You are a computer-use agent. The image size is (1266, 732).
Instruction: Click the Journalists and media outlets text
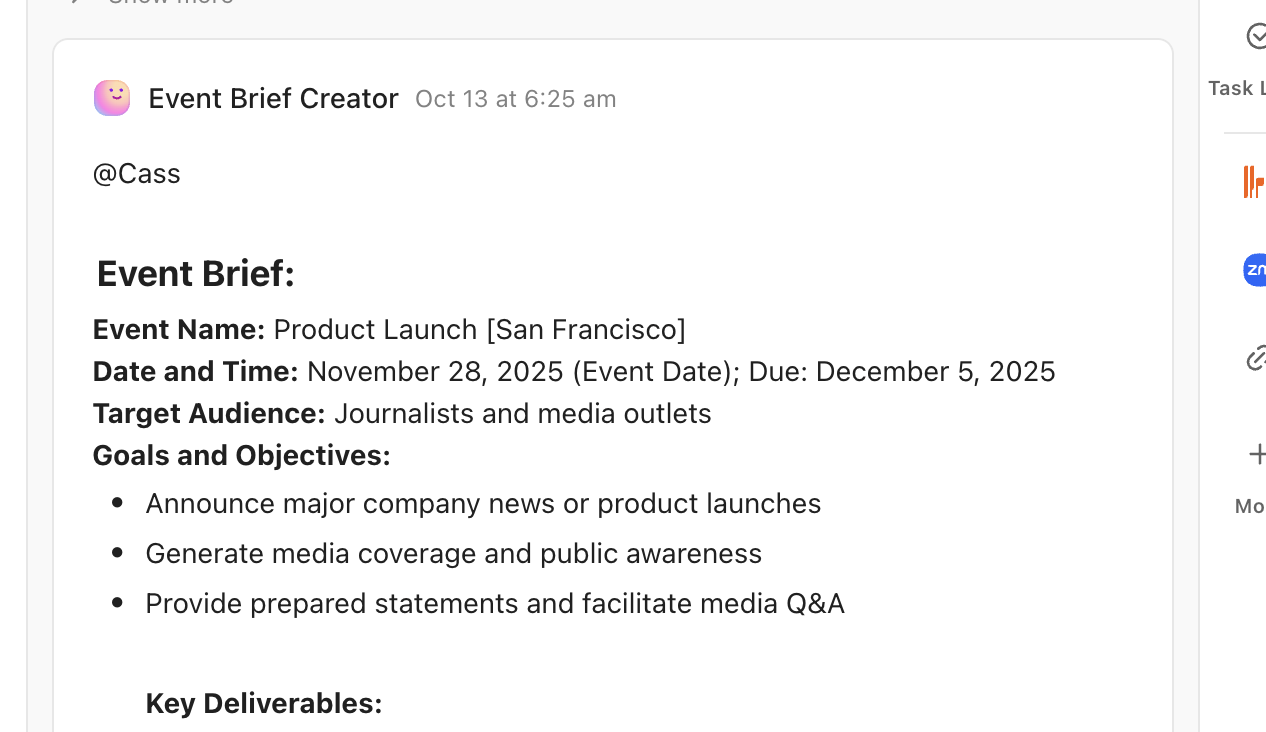coord(523,414)
